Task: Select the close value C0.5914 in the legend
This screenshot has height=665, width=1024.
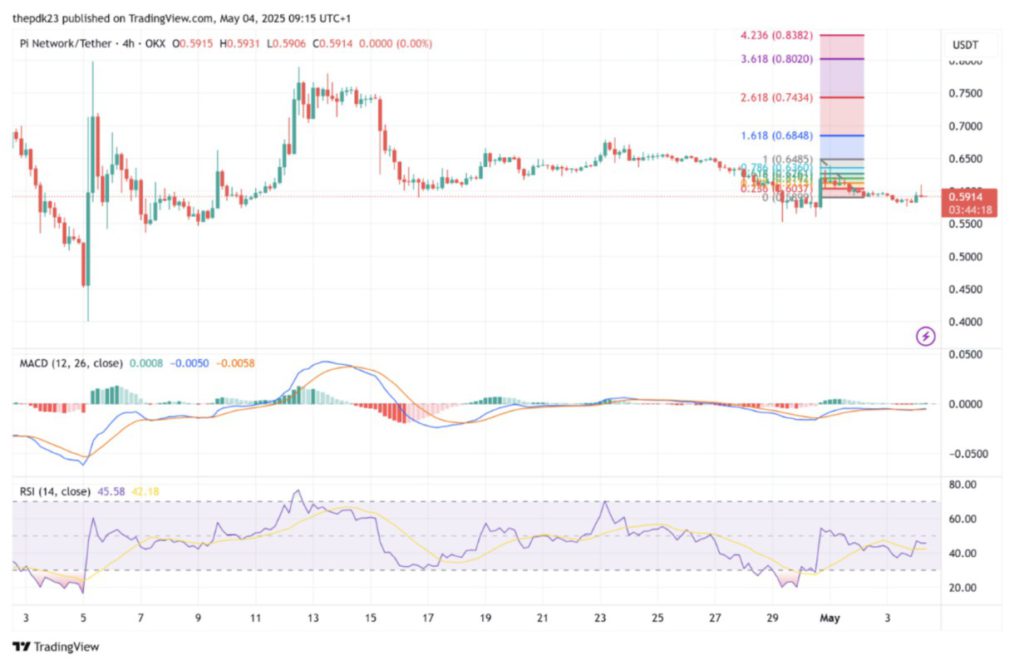Action: (x=332, y=44)
